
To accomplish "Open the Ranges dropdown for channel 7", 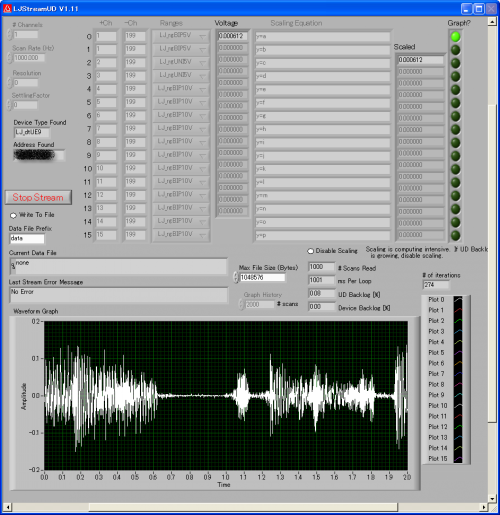I will [x=181, y=129].
